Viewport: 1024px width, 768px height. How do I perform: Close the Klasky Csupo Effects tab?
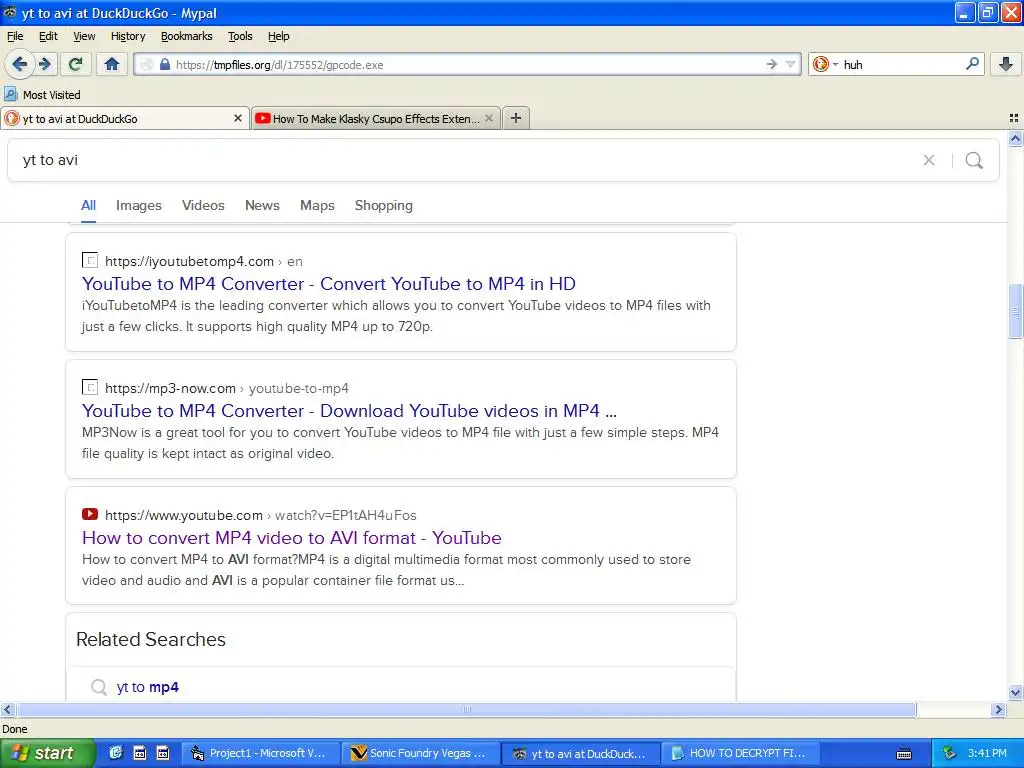(x=488, y=118)
